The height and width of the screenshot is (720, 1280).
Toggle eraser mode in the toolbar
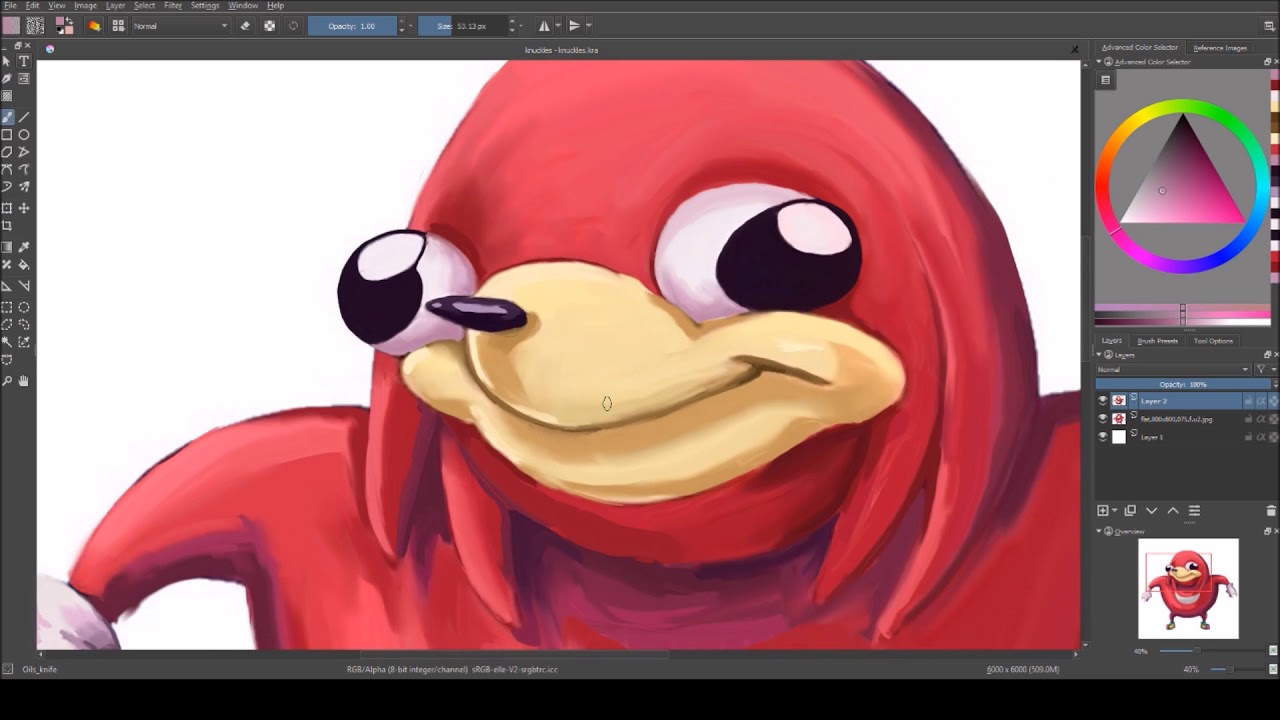(x=245, y=26)
